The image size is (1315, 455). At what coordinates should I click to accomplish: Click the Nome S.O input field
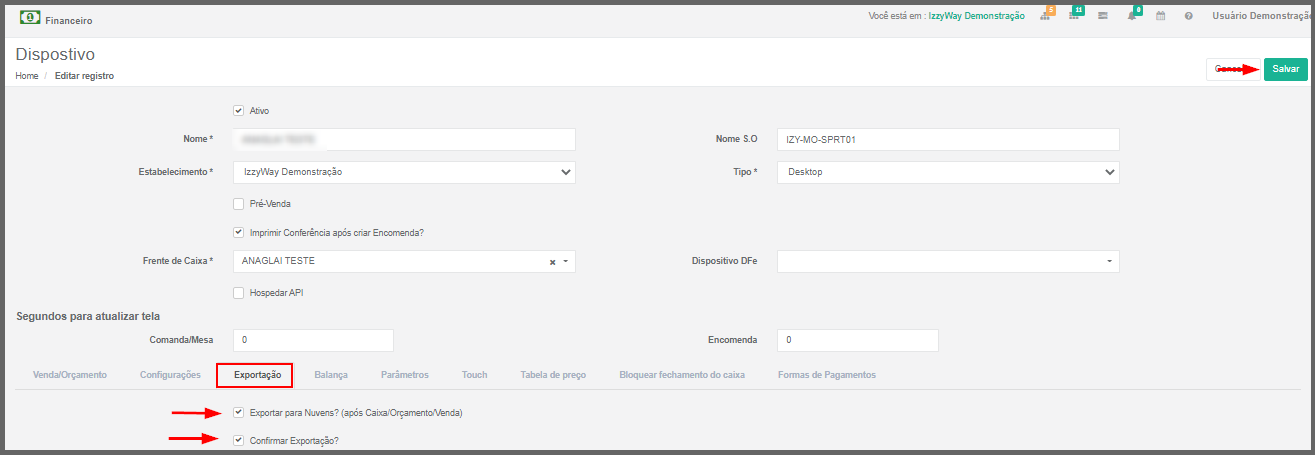pyautogui.click(x=947, y=140)
